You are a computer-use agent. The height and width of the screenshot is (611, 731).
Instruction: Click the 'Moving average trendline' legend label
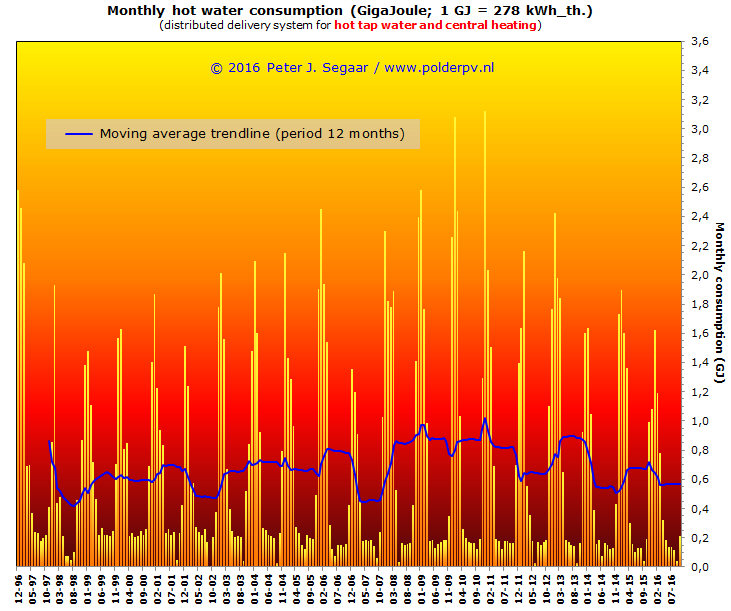[252, 134]
